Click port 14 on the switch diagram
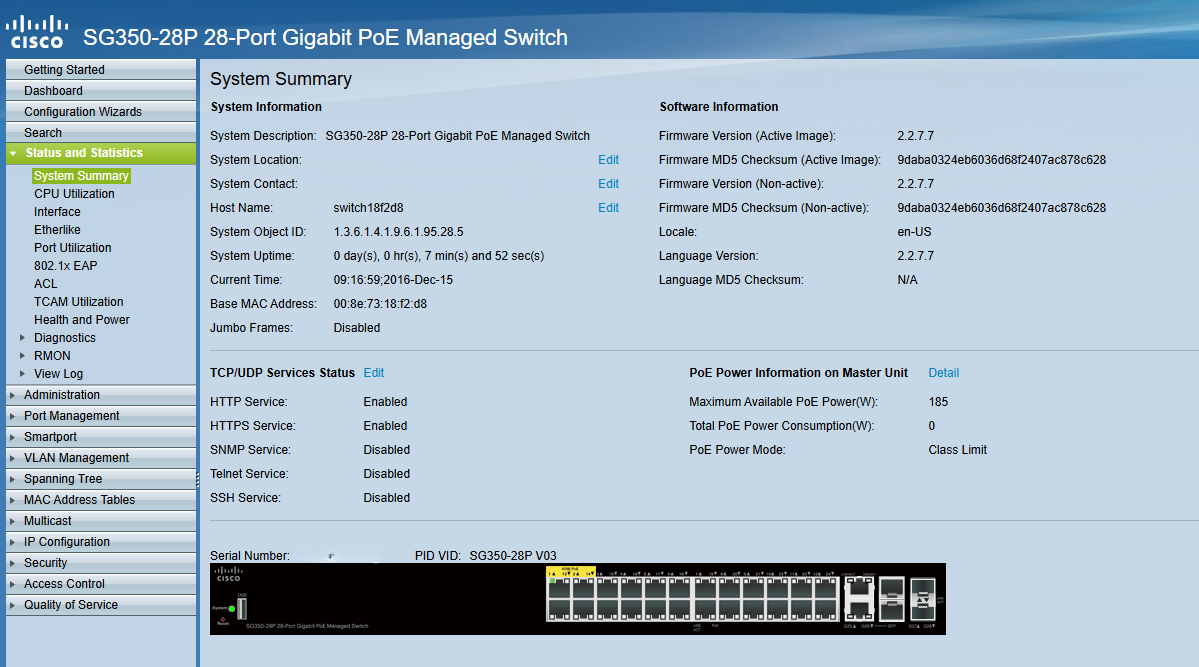Viewport: 1199px width, 667px height. pos(583,610)
